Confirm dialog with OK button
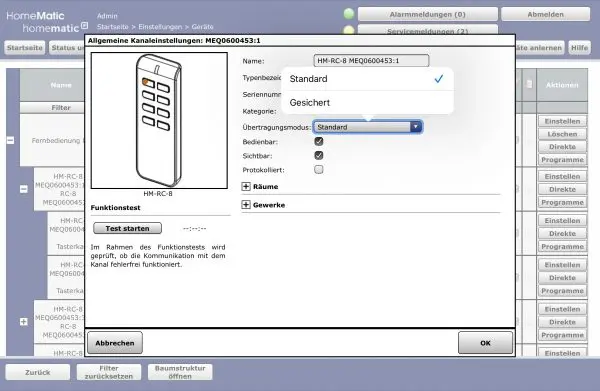The width and height of the screenshot is (600, 391). pyautogui.click(x=485, y=343)
